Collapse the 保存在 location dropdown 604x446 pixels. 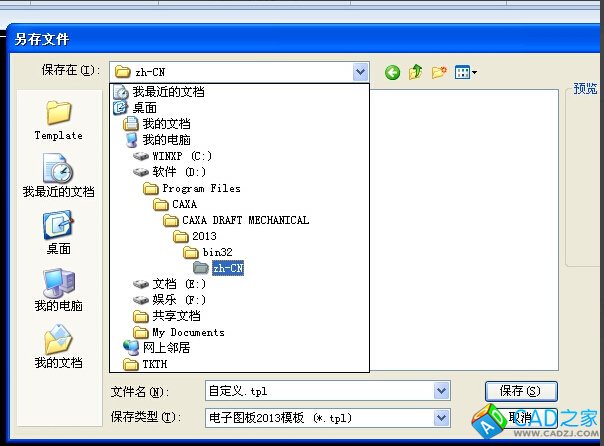click(x=360, y=72)
